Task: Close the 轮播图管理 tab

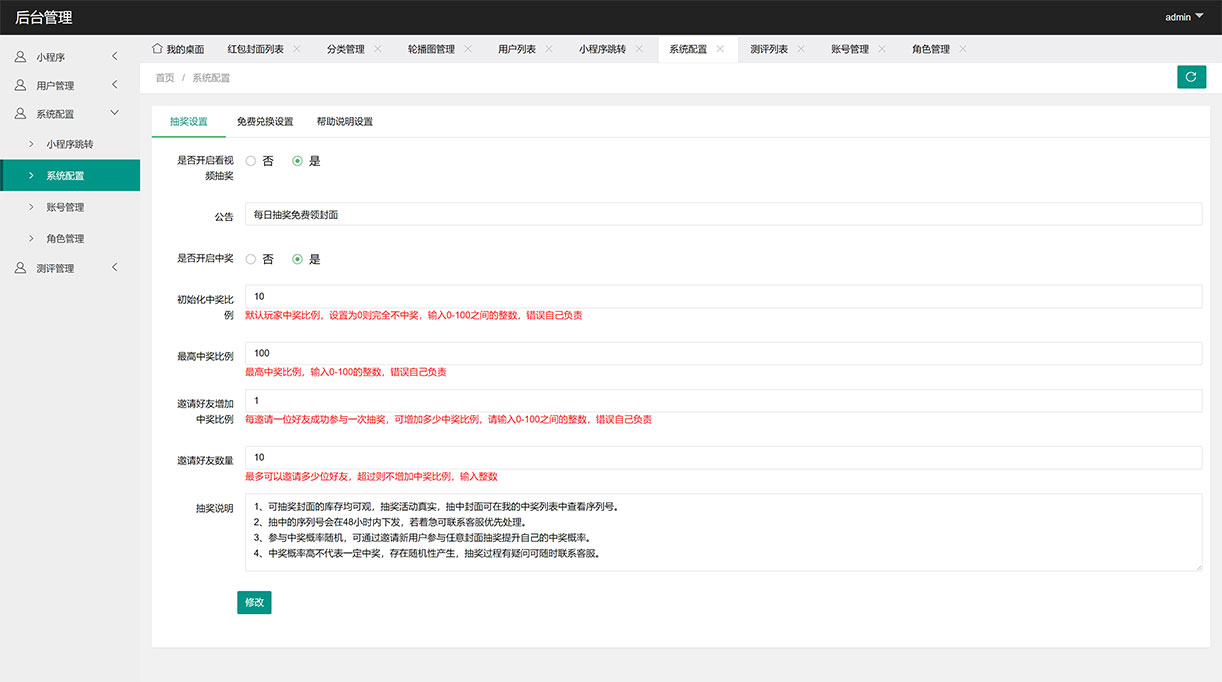Action: 468,49
